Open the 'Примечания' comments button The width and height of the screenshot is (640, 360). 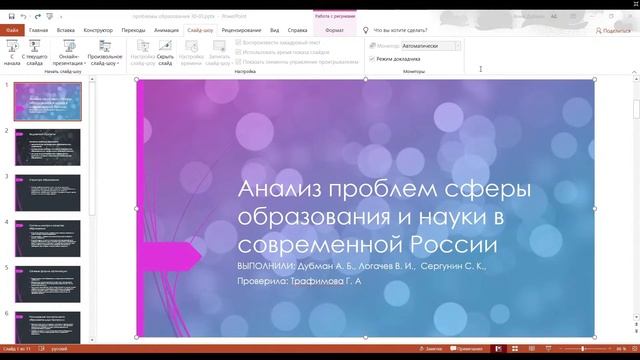466,349
